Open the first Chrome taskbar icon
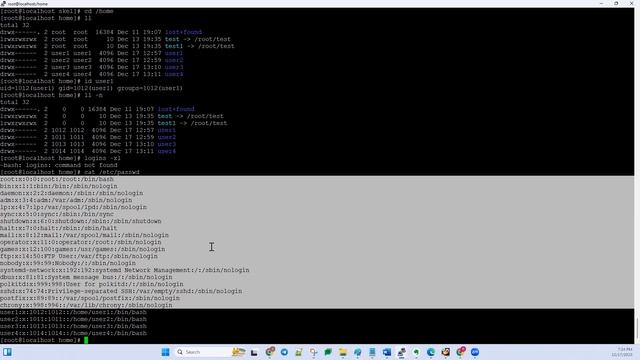This screenshot has width=640, height=360. click(270, 352)
